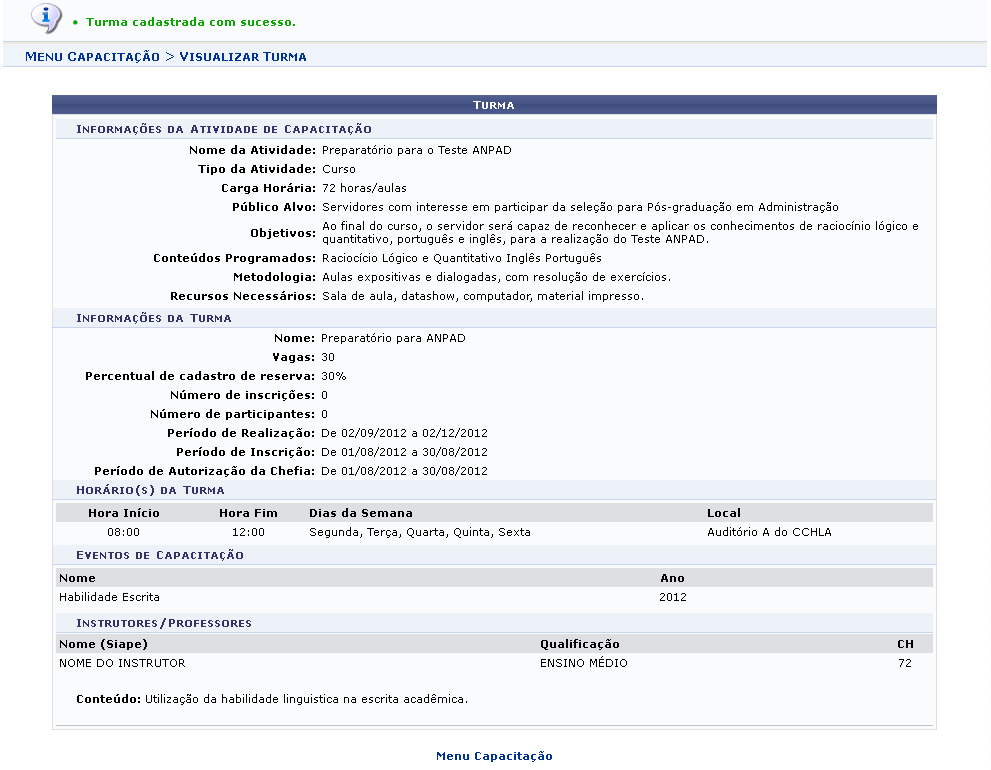Click the Instrutores/Professores section header

[x=164, y=623]
